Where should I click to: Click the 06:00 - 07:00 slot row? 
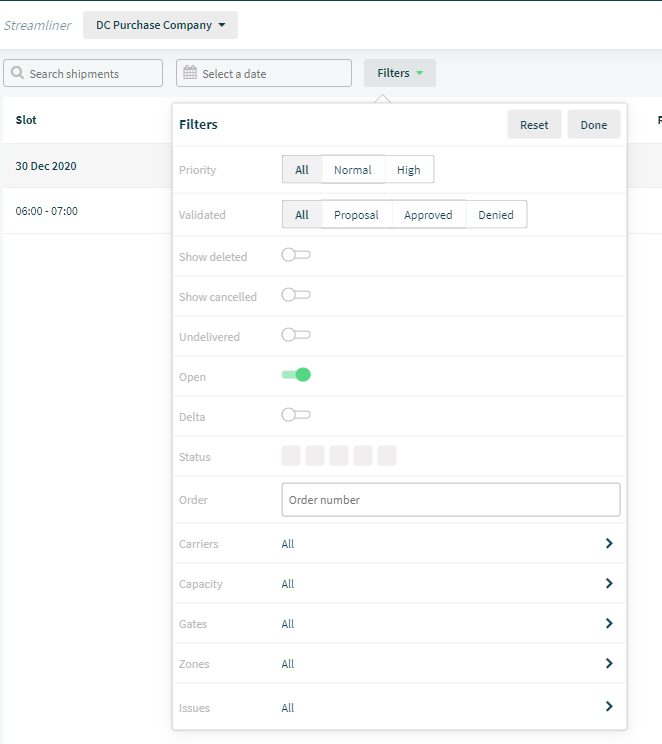click(x=87, y=211)
